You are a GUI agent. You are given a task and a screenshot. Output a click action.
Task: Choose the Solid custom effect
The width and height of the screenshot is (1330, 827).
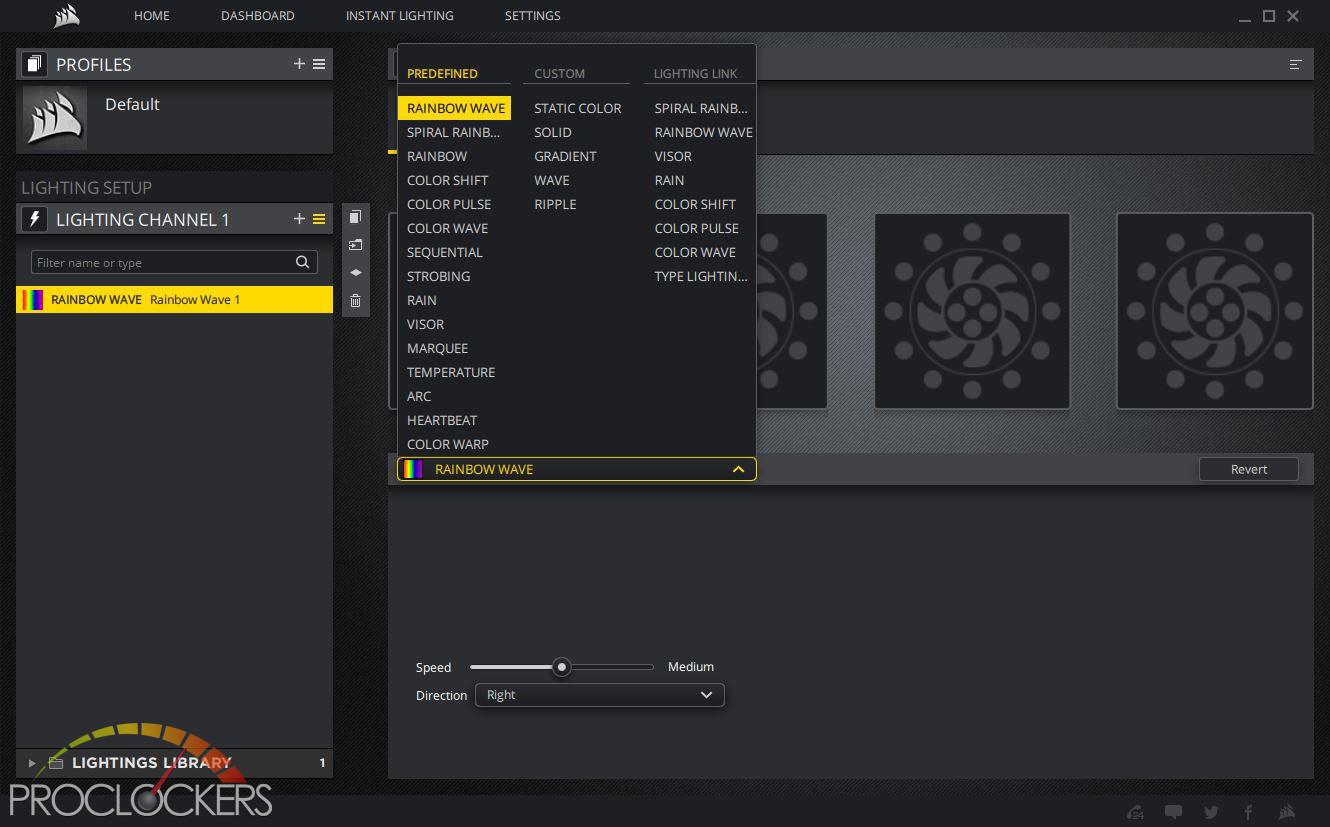[x=553, y=132]
